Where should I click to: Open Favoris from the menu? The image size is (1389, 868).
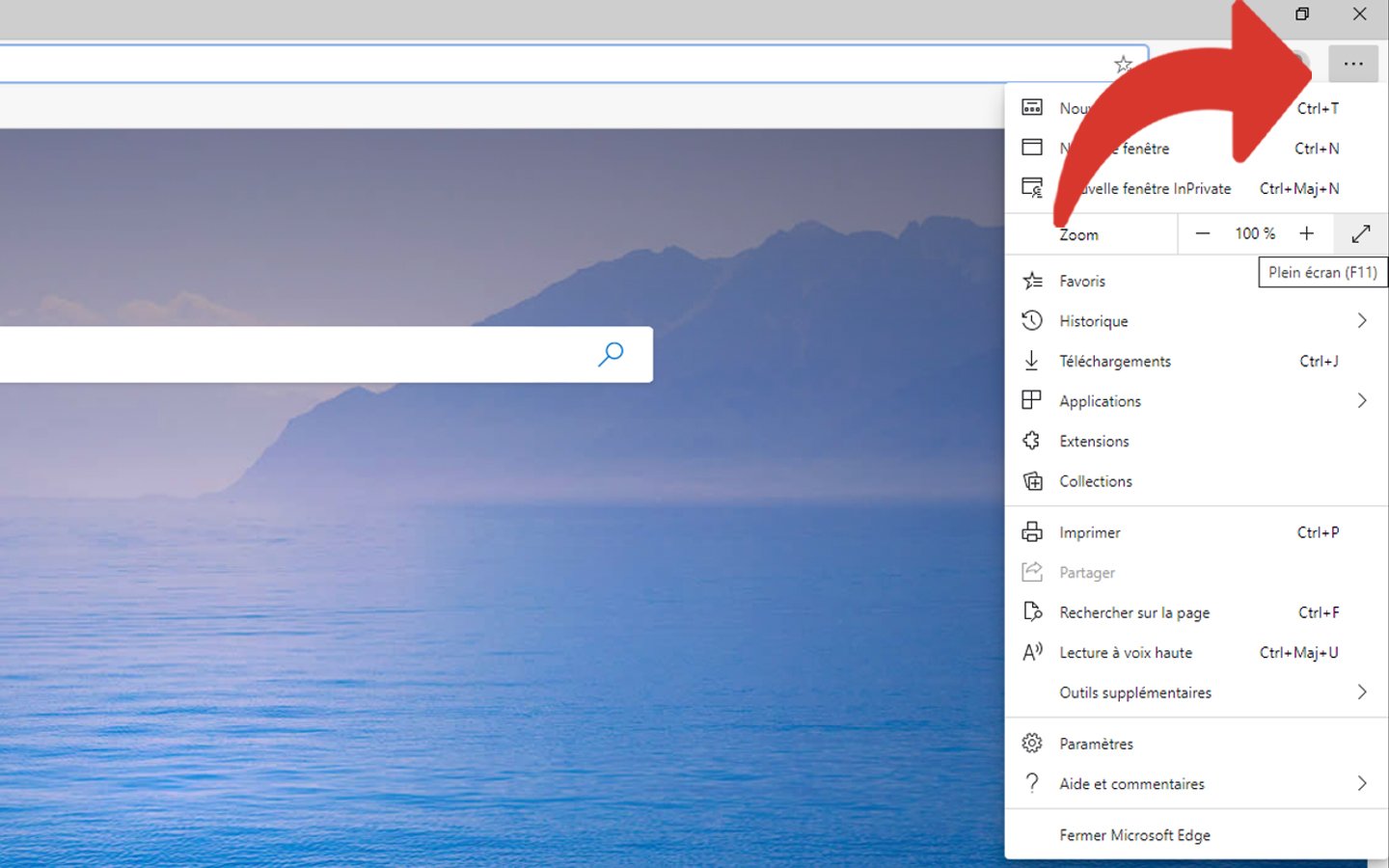pyautogui.click(x=1082, y=281)
